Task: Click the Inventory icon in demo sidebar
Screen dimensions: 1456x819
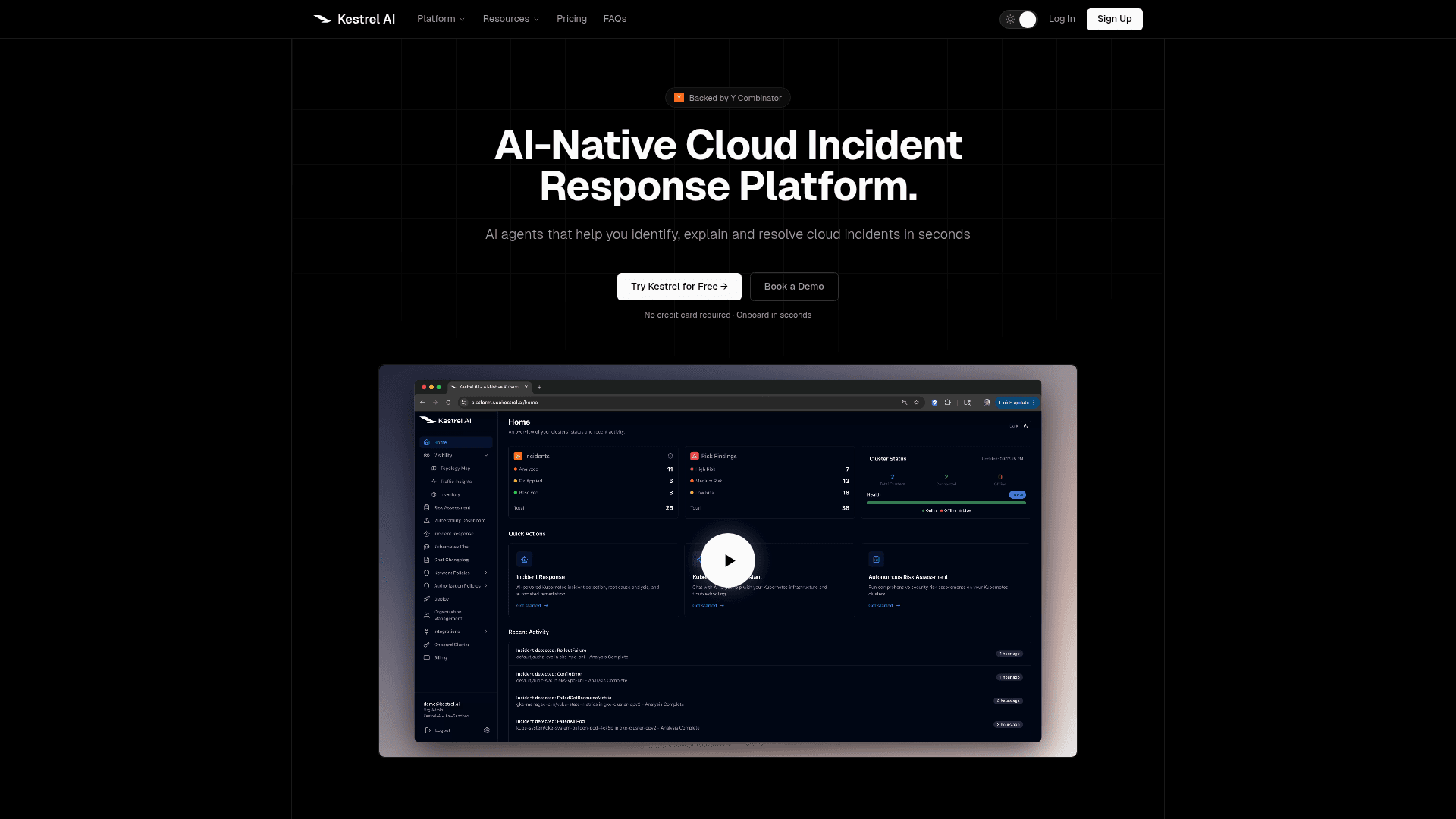Action: pyautogui.click(x=434, y=494)
